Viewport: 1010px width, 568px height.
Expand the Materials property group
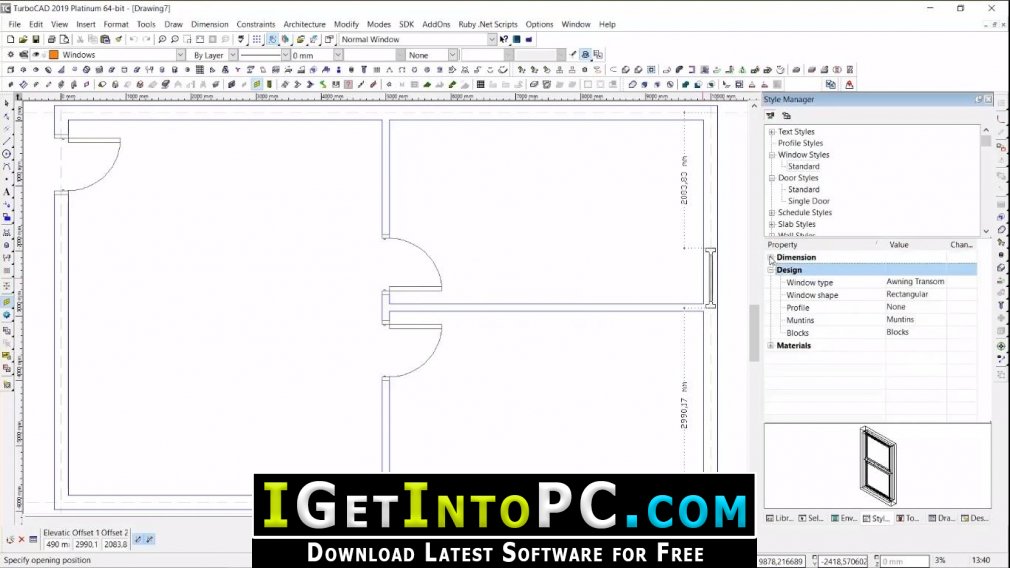(x=770, y=346)
